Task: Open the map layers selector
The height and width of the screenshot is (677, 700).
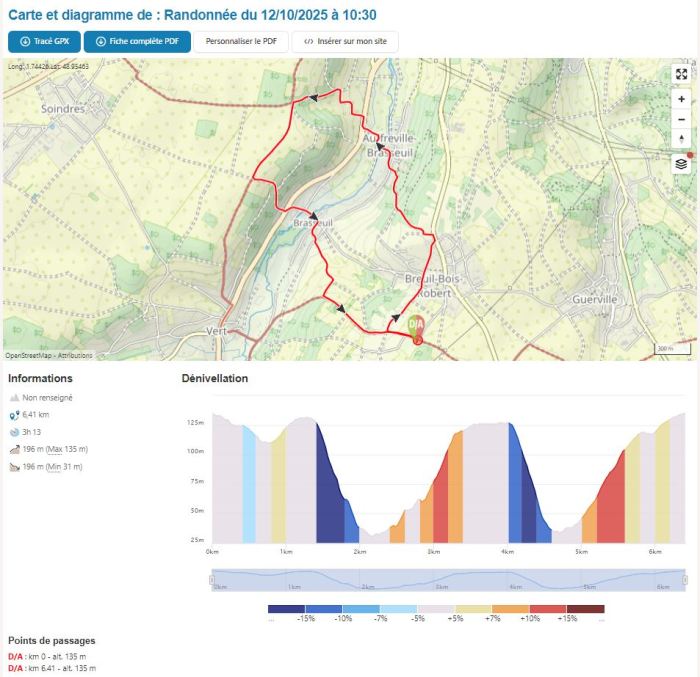Action: [x=681, y=164]
